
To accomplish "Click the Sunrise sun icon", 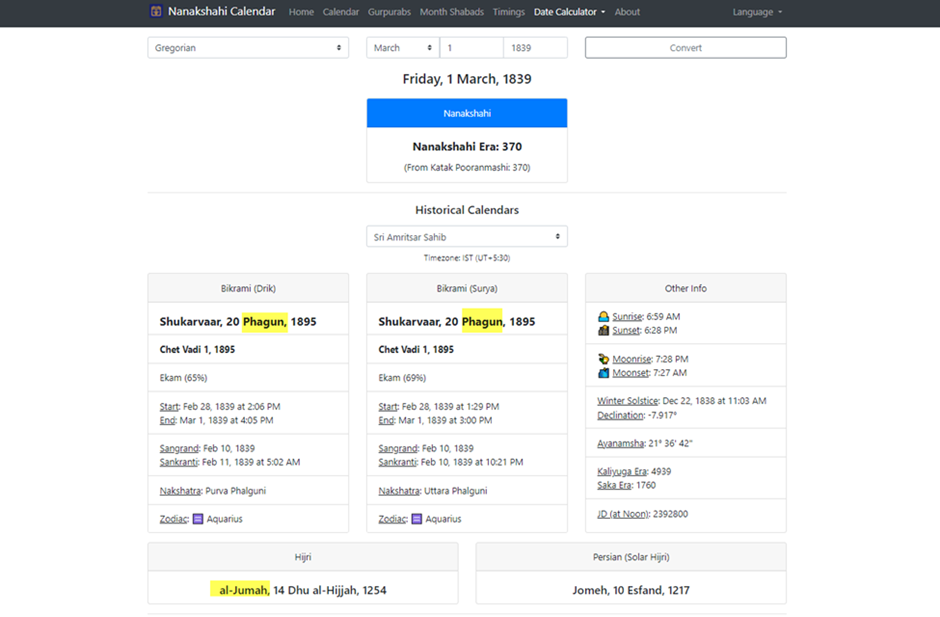I will tap(603, 317).
